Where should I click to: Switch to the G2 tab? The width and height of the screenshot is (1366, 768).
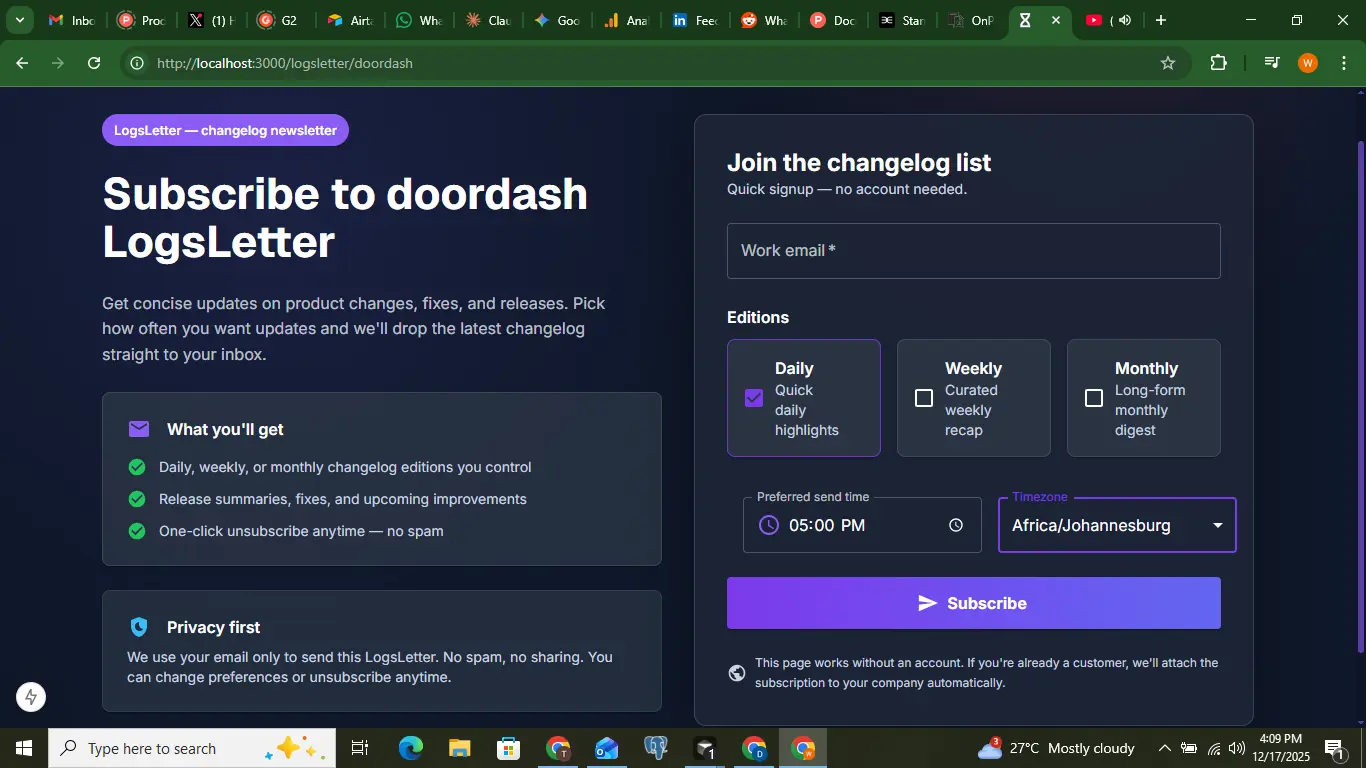click(x=280, y=20)
